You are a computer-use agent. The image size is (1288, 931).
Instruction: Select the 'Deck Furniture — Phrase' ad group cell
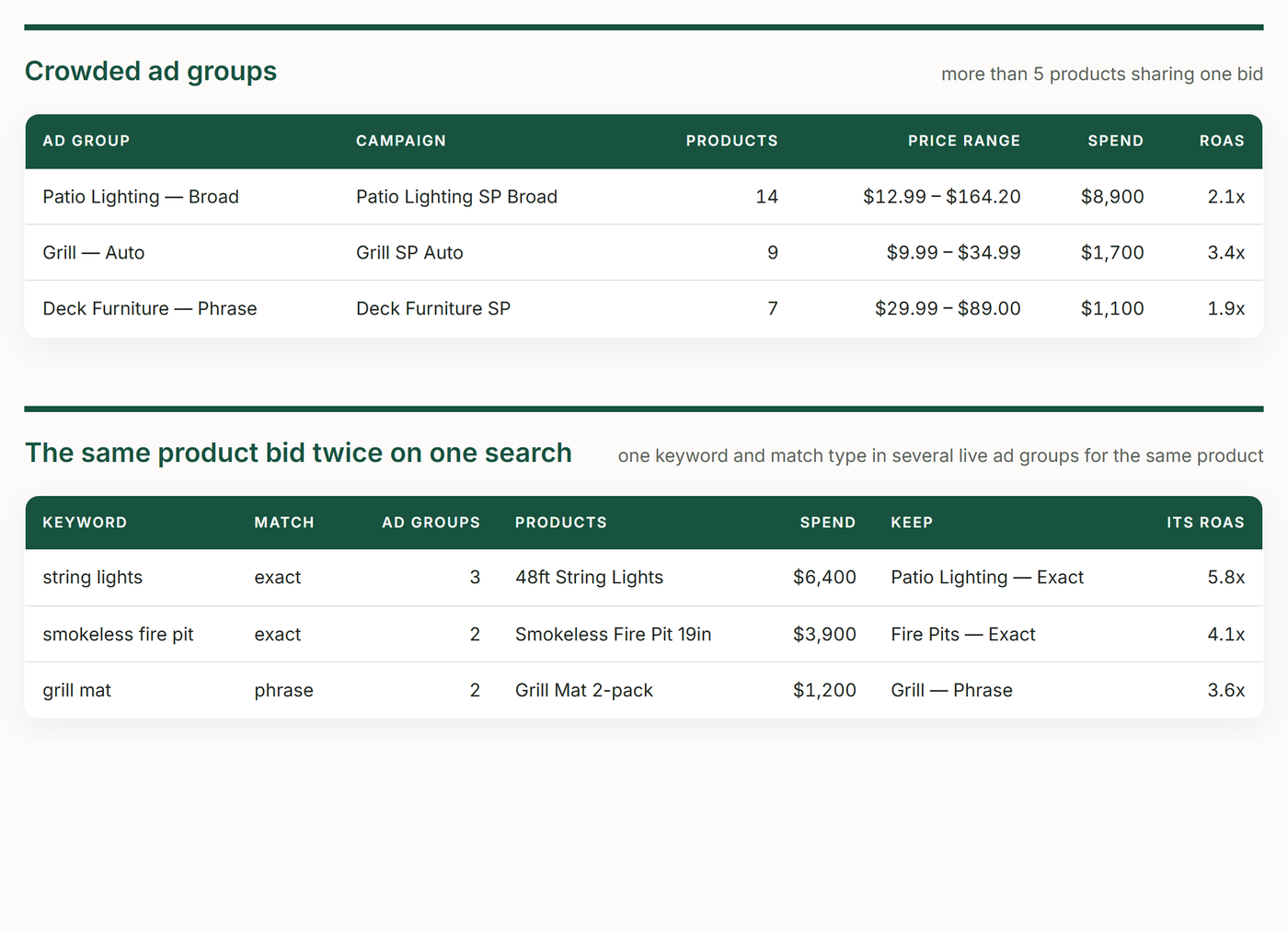pyautogui.click(x=150, y=309)
